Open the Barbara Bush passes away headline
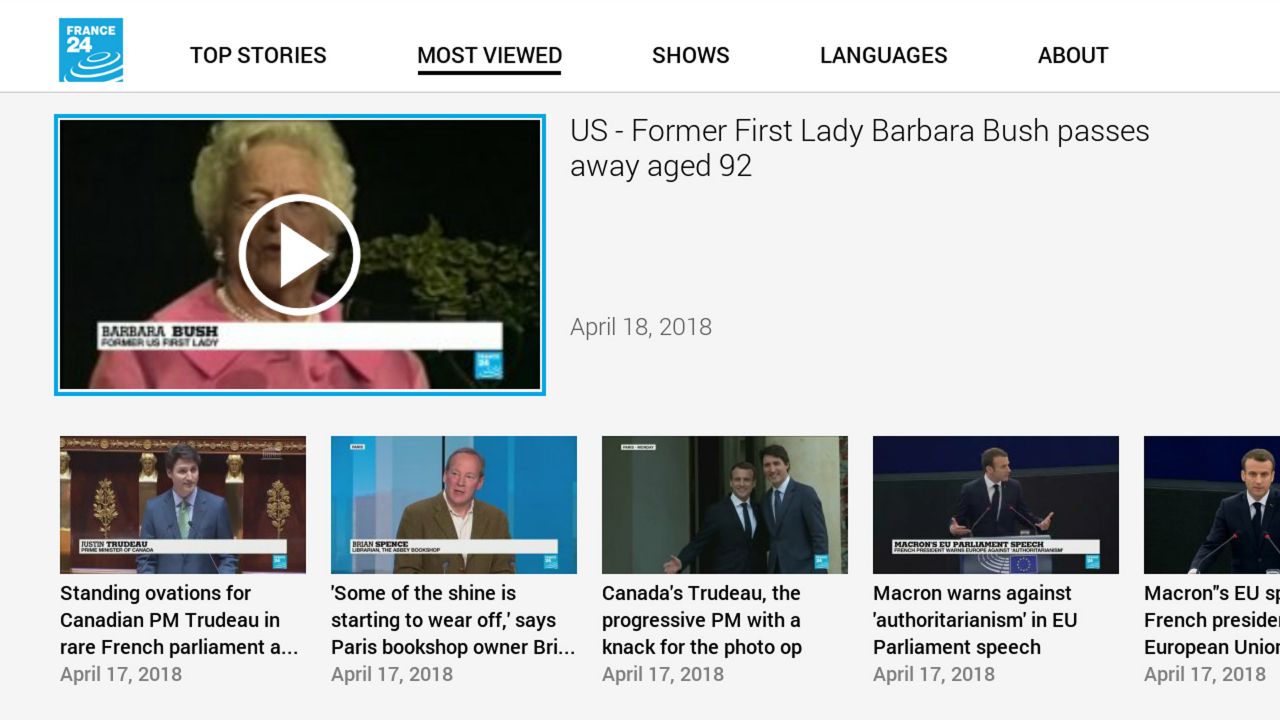 coord(860,148)
